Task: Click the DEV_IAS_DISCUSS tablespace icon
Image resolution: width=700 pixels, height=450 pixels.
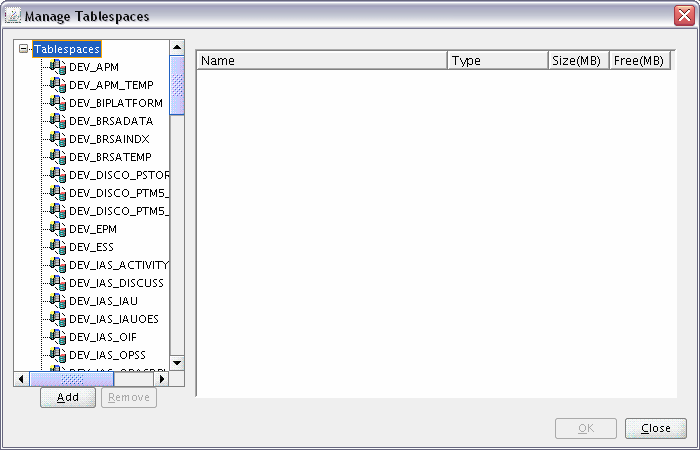Action: pos(58,283)
